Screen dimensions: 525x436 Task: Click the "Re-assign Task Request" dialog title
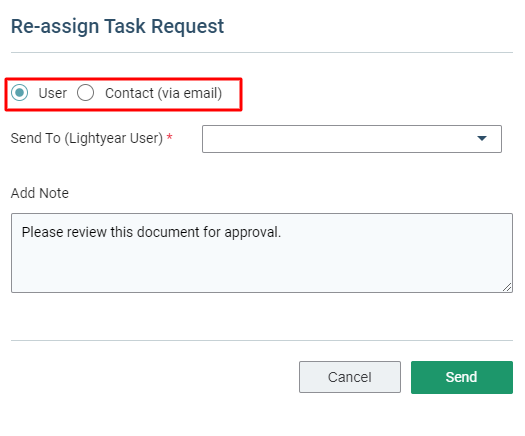[118, 26]
